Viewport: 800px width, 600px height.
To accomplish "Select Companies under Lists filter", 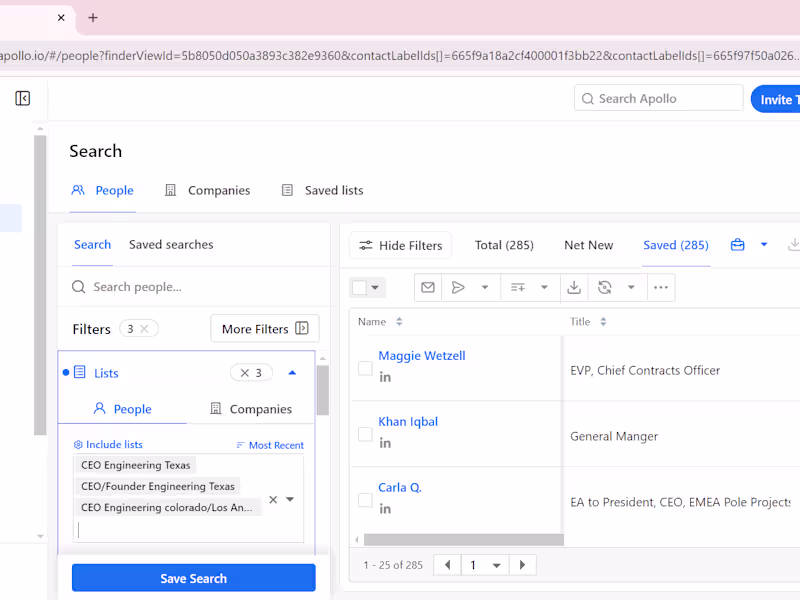I will pyautogui.click(x=251, y=409).
